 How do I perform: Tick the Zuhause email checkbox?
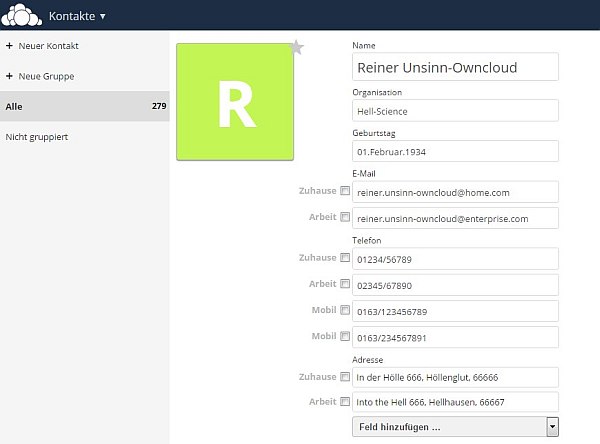[345, 191]
